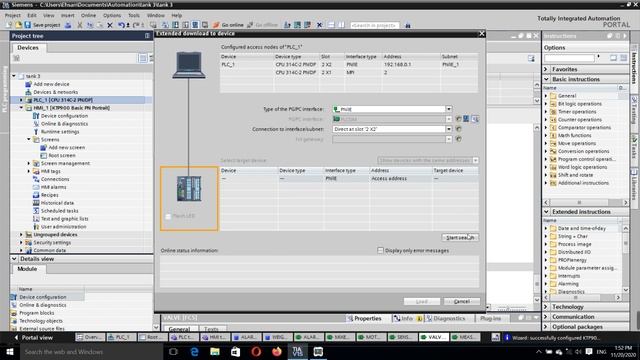640x360 pixels.
Task: Open the Window menu
Action: [x=156, y=15]
